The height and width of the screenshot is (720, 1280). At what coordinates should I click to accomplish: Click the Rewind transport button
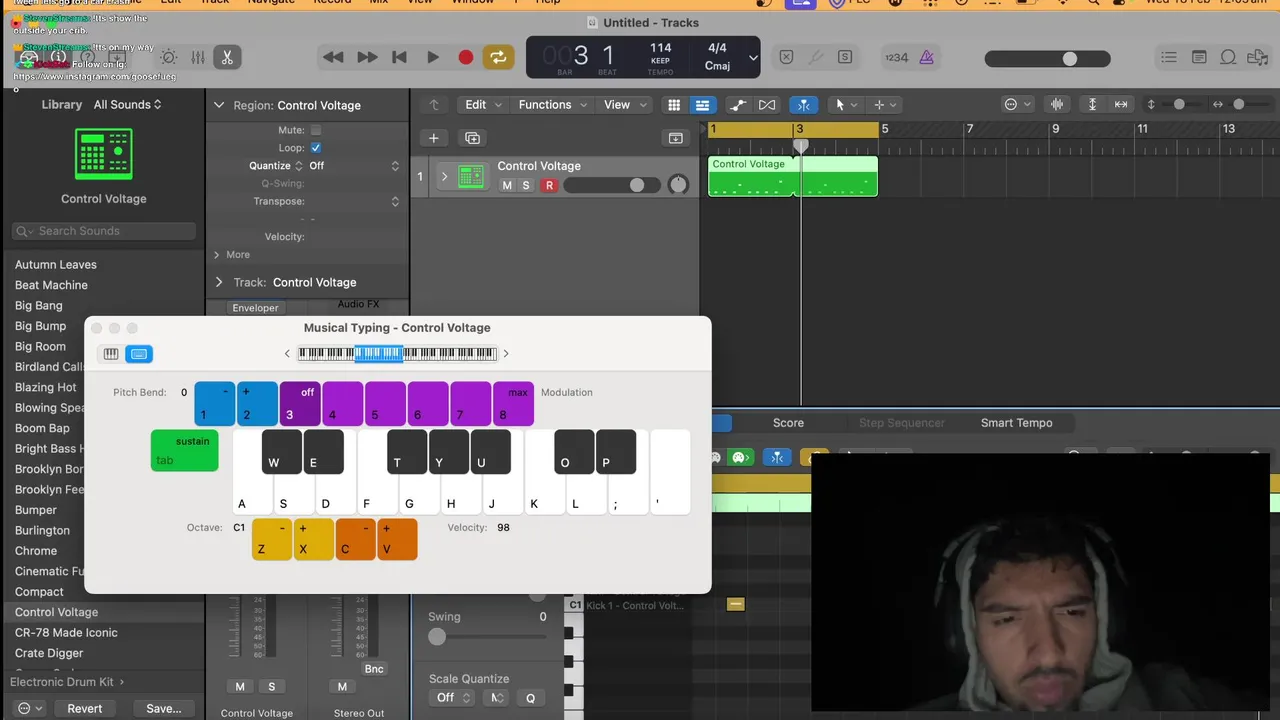[333, 58]
